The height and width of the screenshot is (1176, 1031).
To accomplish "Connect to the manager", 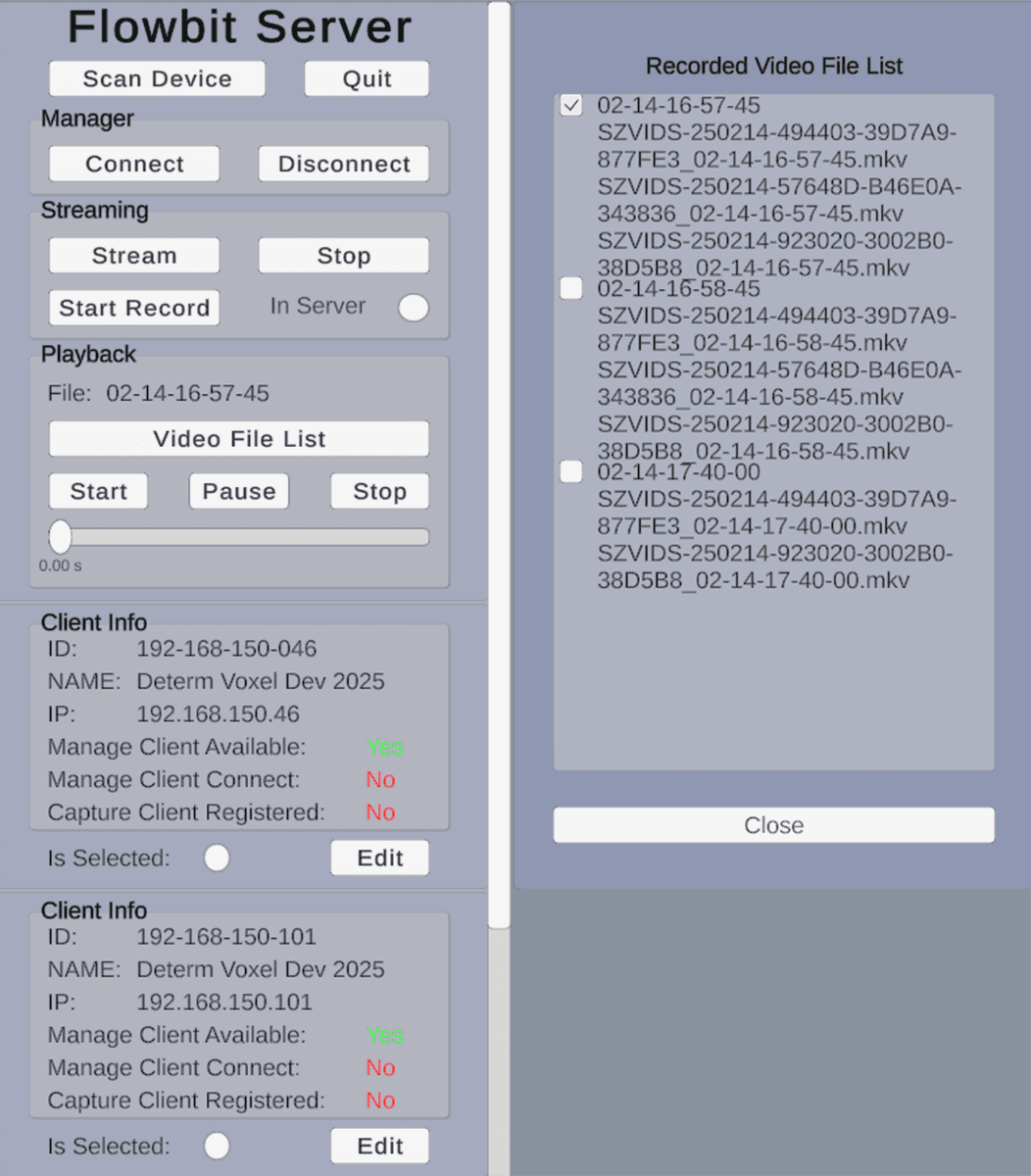I will [x=134, y=164].
